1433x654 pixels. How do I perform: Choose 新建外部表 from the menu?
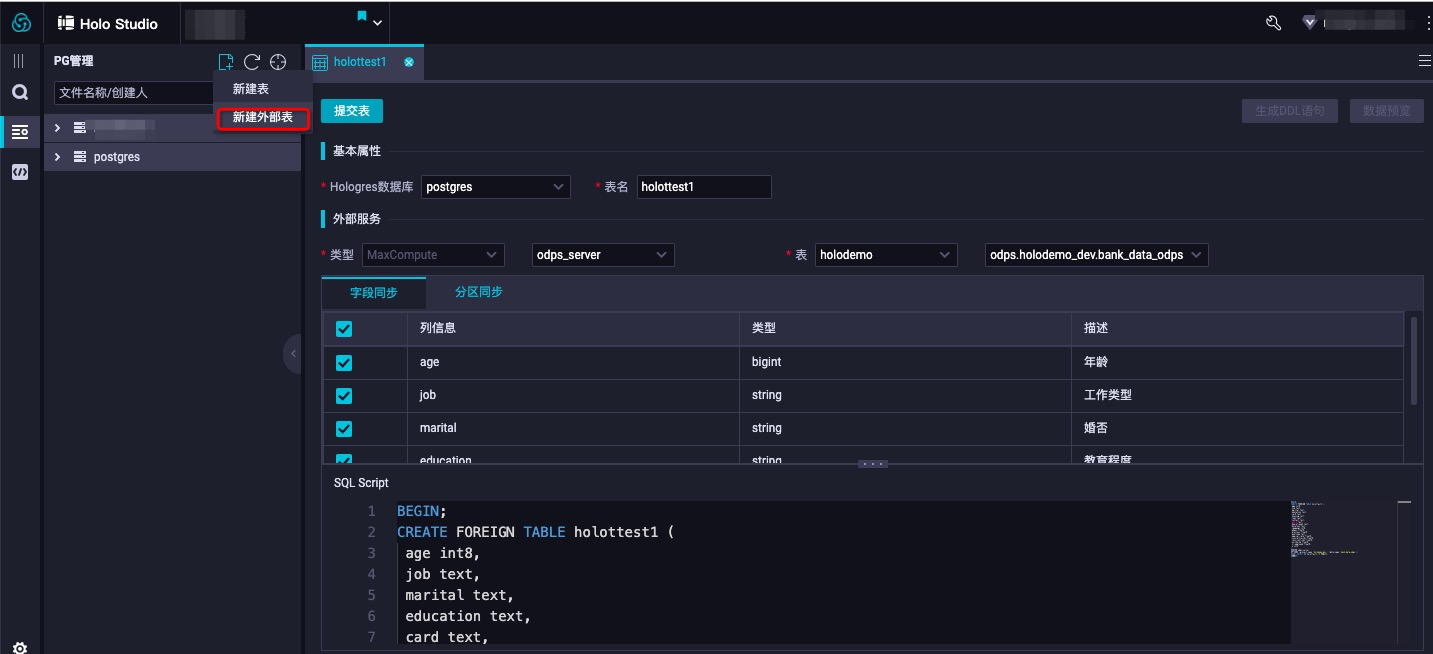pos(263,118)
